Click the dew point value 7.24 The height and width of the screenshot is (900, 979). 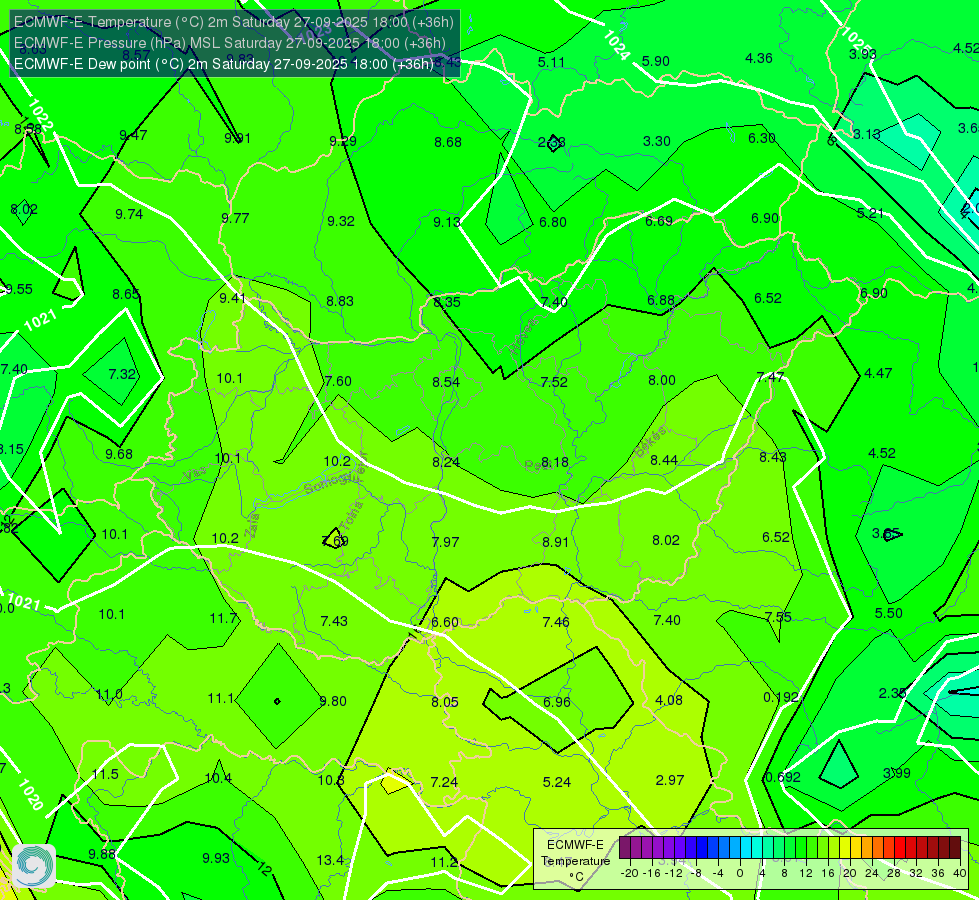(x=444, y=783)
